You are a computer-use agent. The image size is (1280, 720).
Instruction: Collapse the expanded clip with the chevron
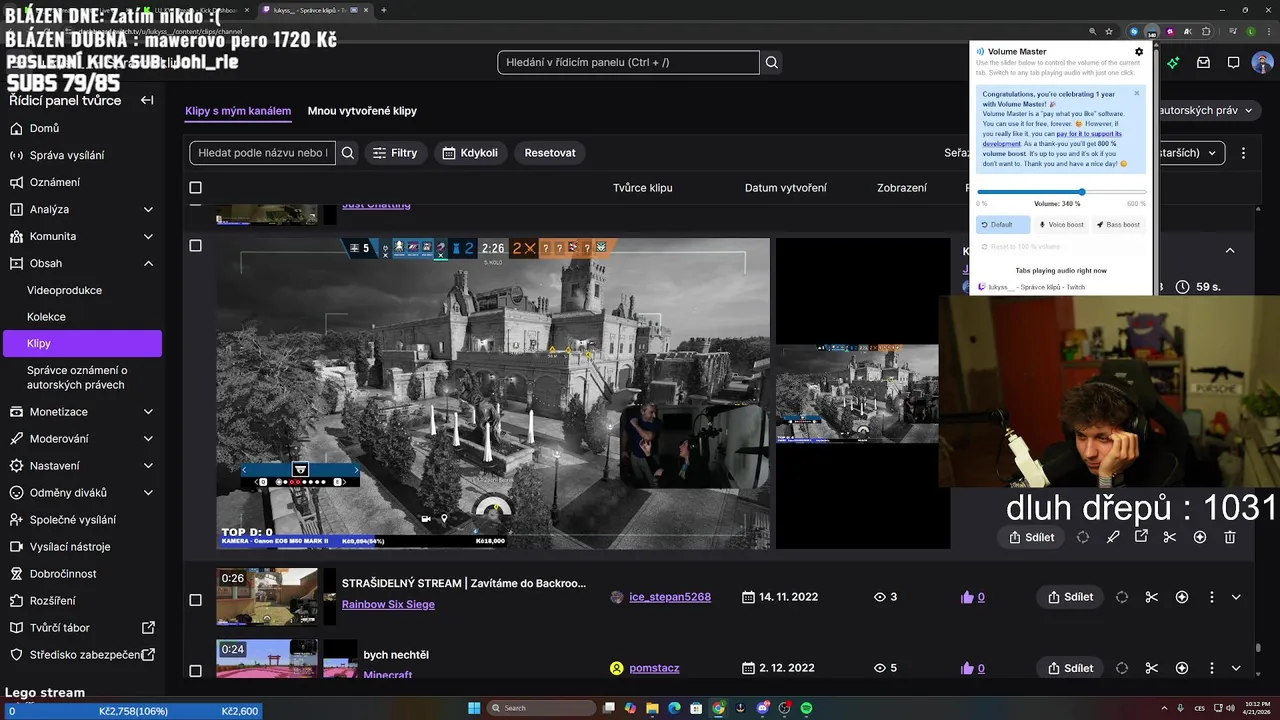(x=1230, y=250)
